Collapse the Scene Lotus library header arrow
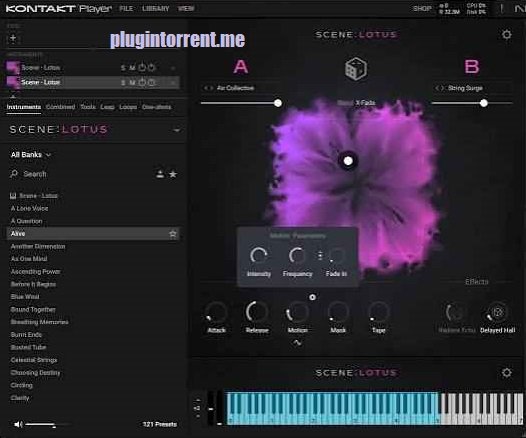The width and height of the screenshot is (526, 438). coord(177,130)
